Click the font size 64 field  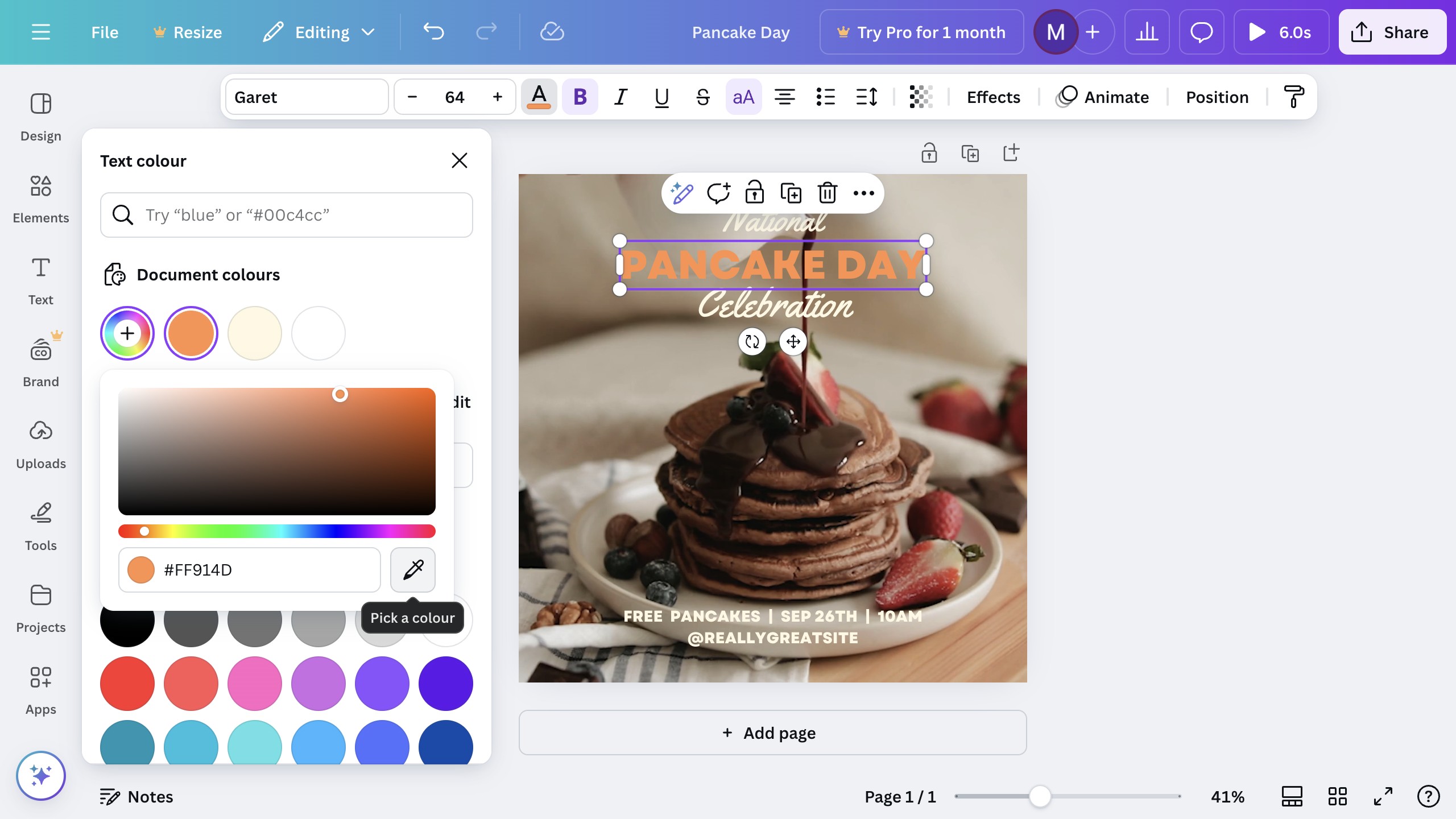pos(455,97)
